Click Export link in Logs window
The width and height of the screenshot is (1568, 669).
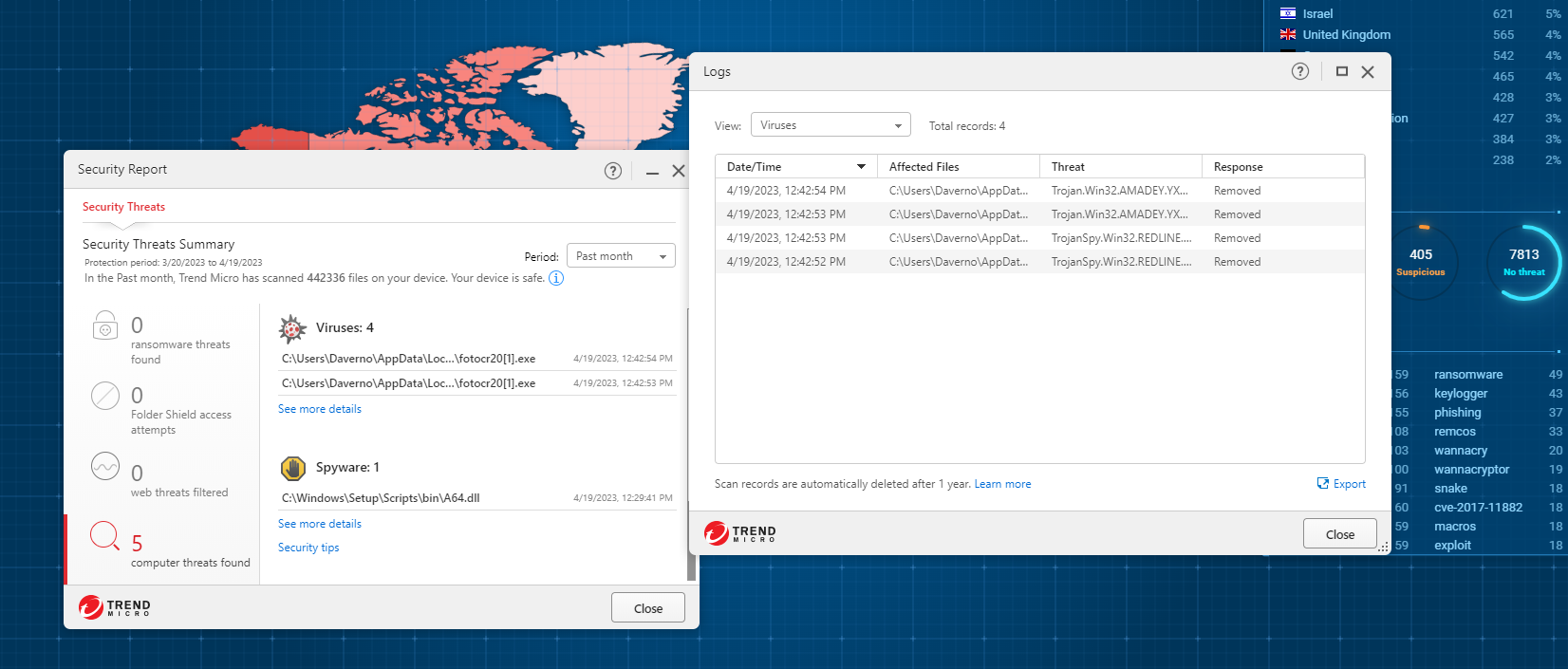click(1350, 484)
